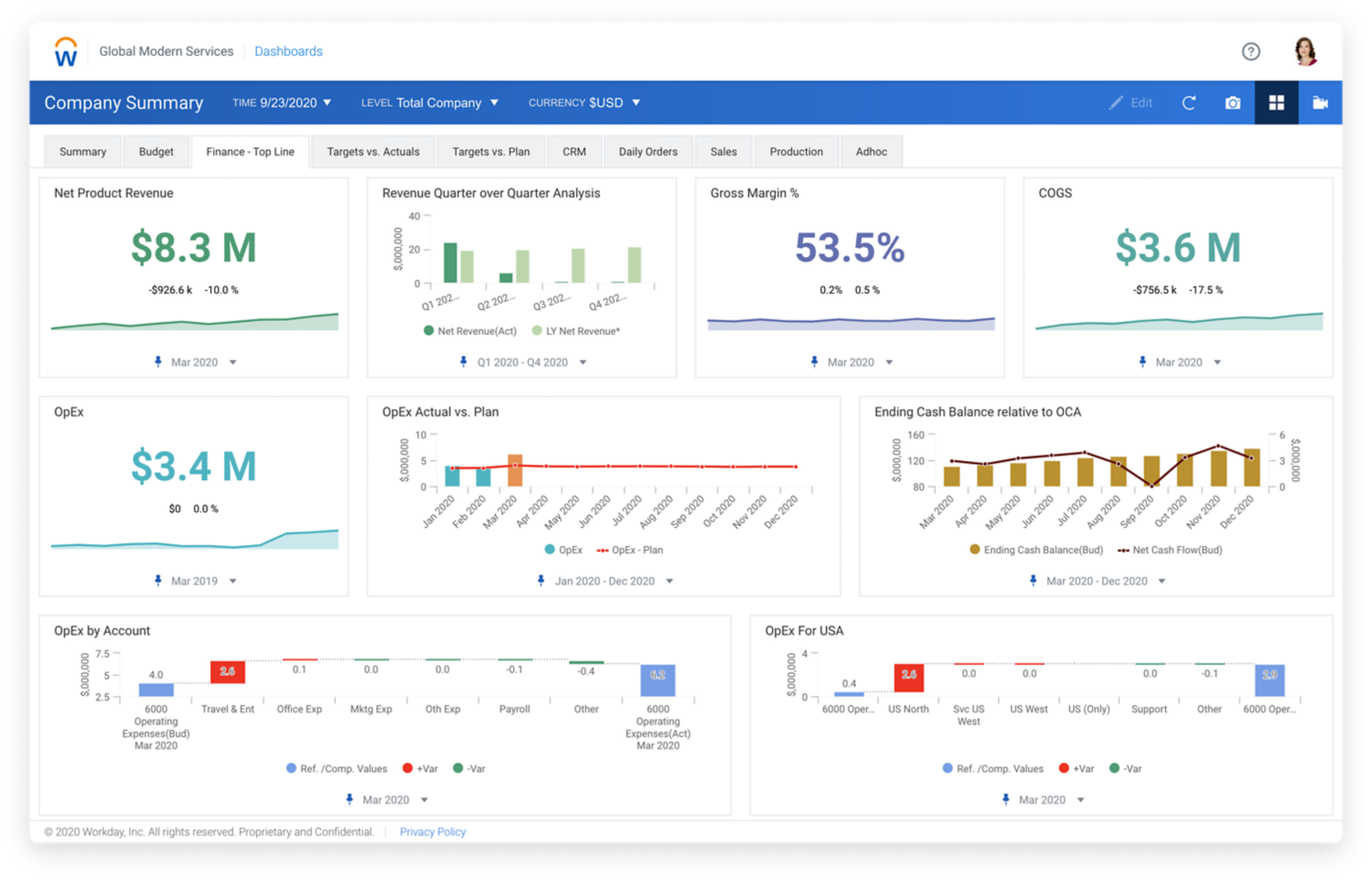
Task: Select the Daily Orders tab
Action: tap(648, 151)
